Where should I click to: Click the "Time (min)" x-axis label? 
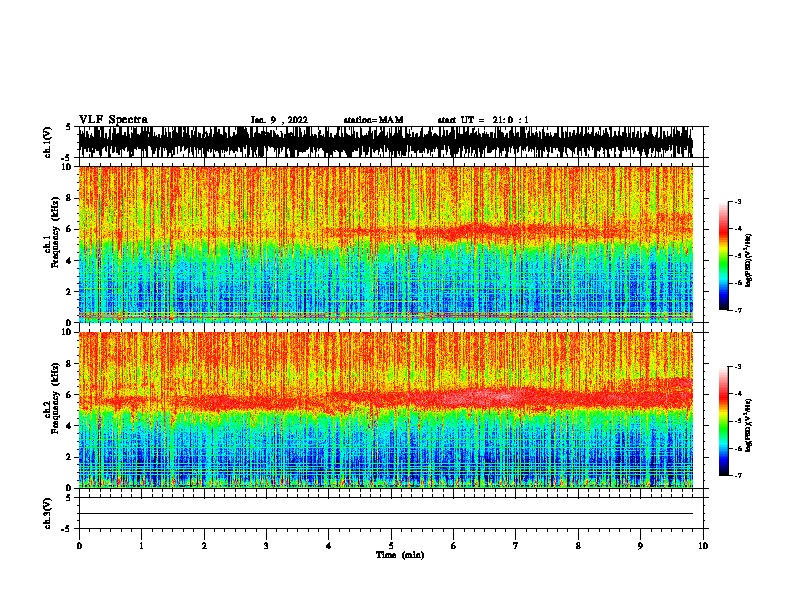coord(400,555)
